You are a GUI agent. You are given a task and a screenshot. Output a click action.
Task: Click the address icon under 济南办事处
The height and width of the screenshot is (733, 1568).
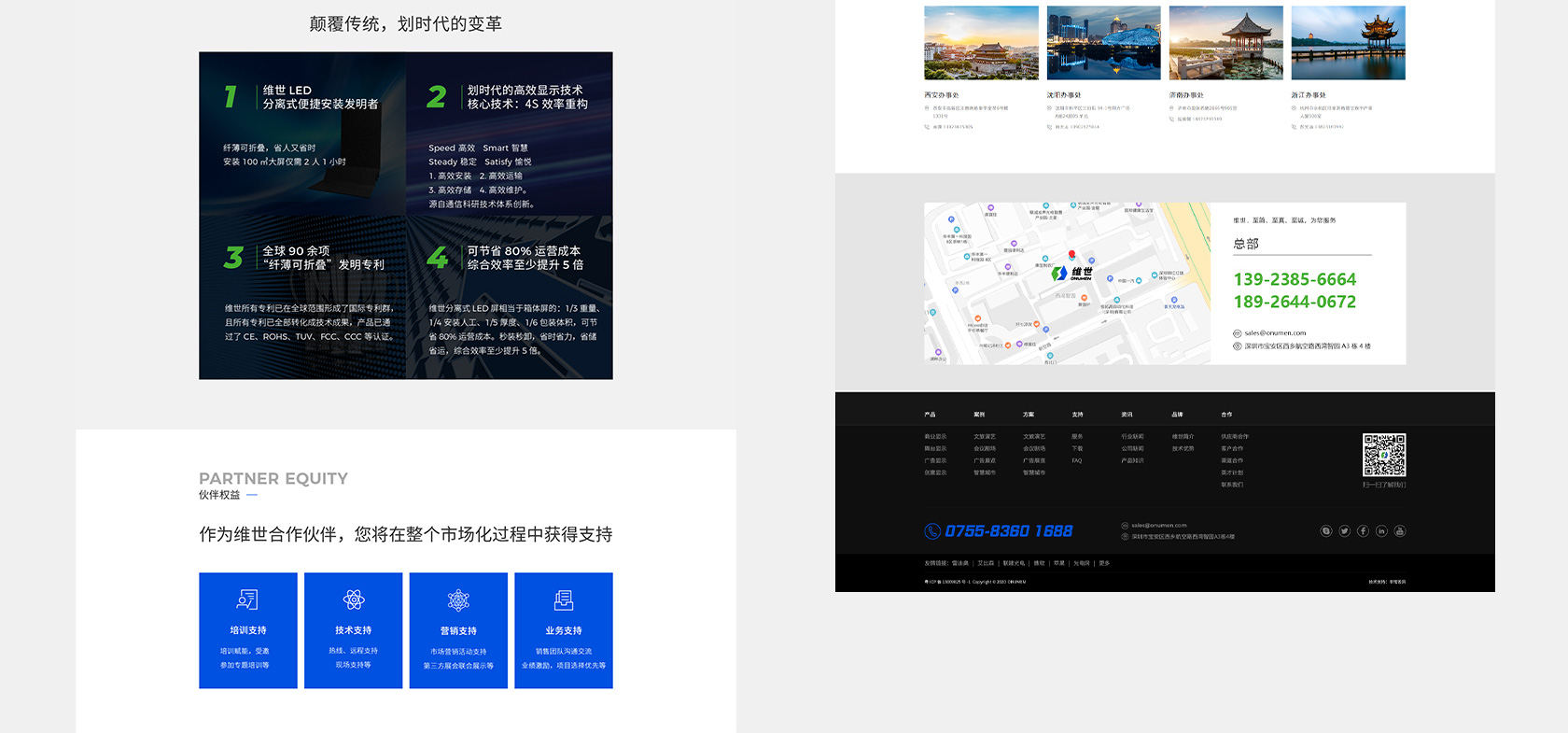1172,108
